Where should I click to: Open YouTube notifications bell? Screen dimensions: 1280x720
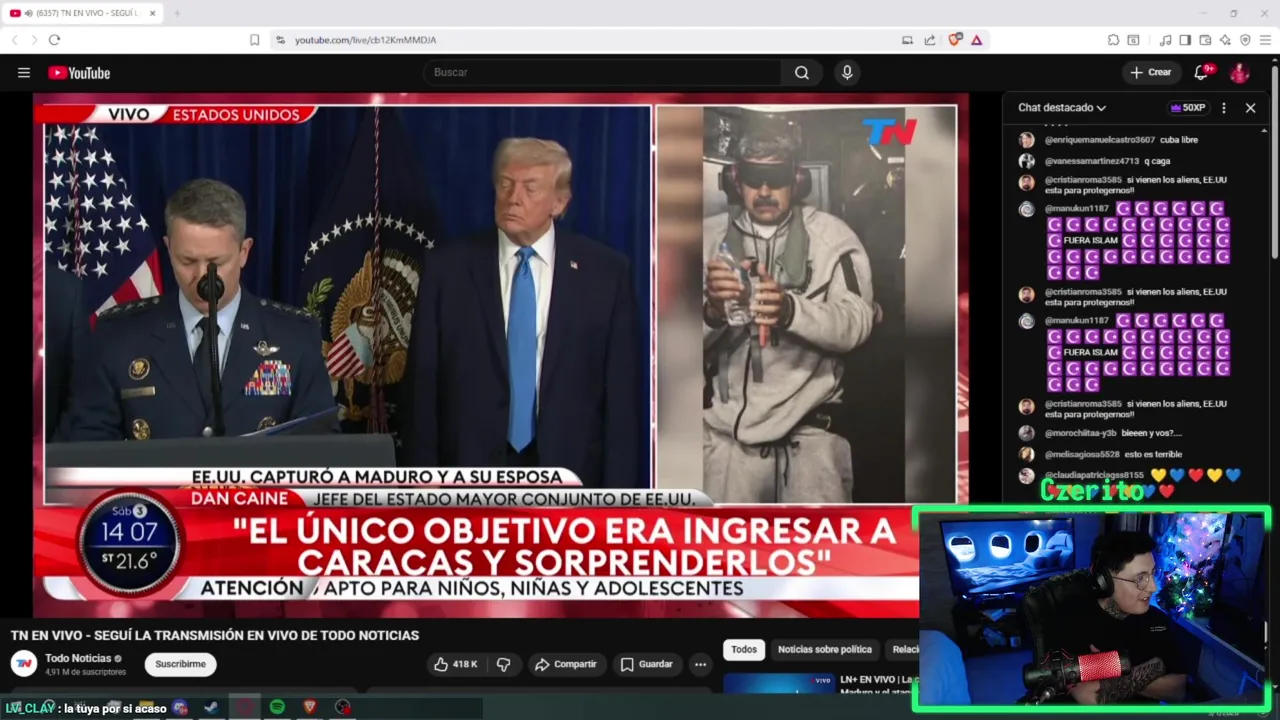(1202, 72)
